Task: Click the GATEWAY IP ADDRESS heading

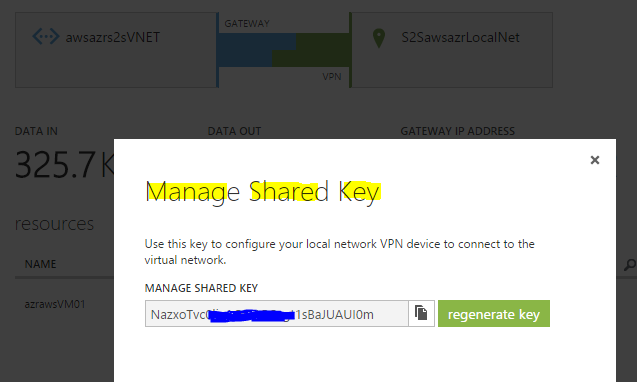Action: pos(457,131)
